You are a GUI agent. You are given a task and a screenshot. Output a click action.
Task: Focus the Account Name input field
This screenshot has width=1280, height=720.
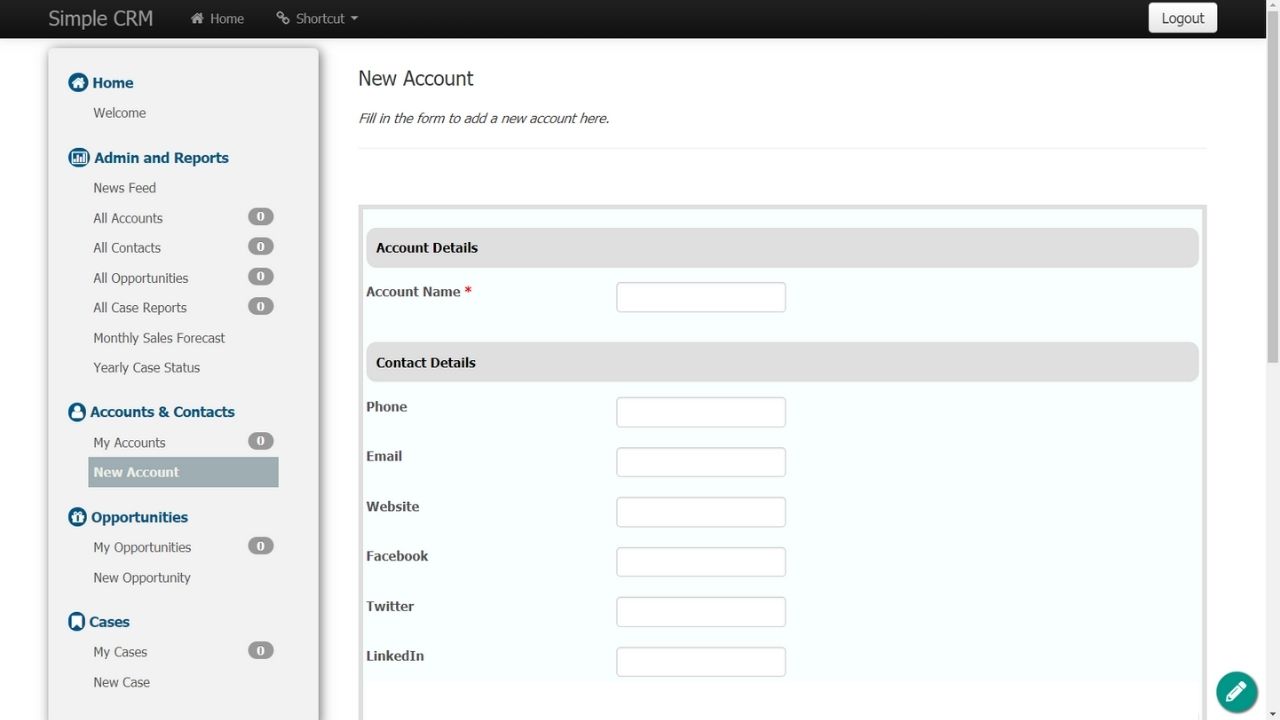tap(700, 297)
